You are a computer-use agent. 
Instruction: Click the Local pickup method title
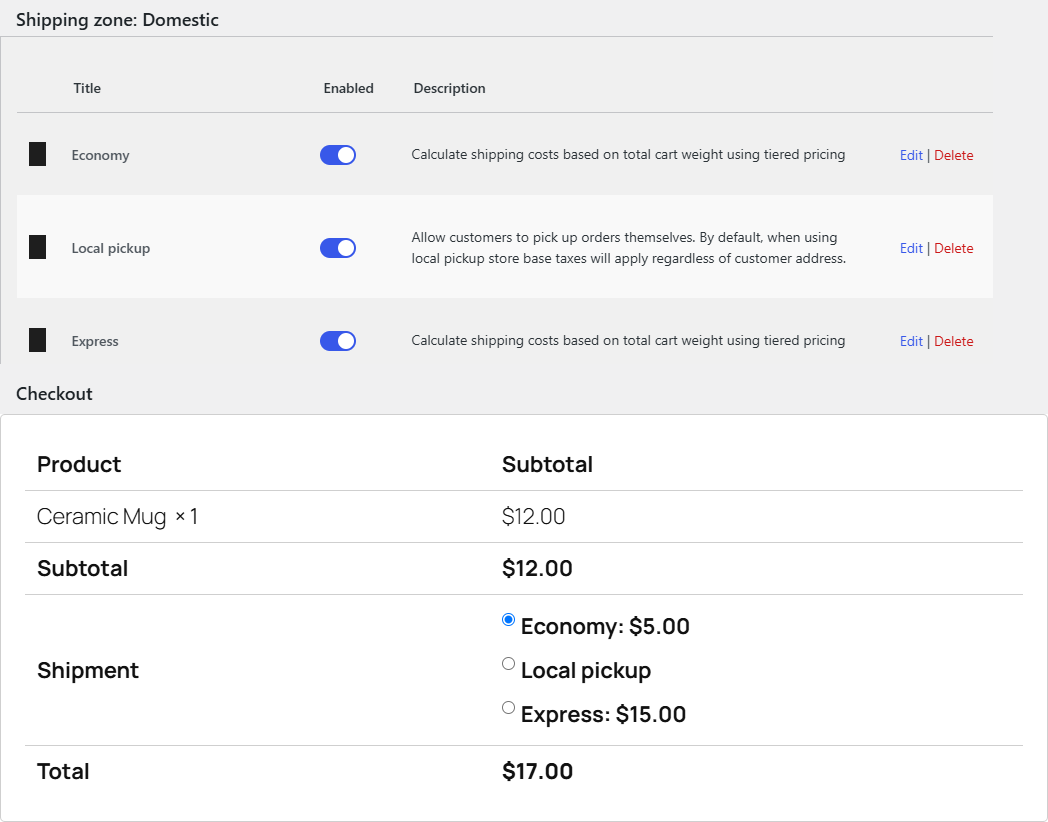click(111, 248)
